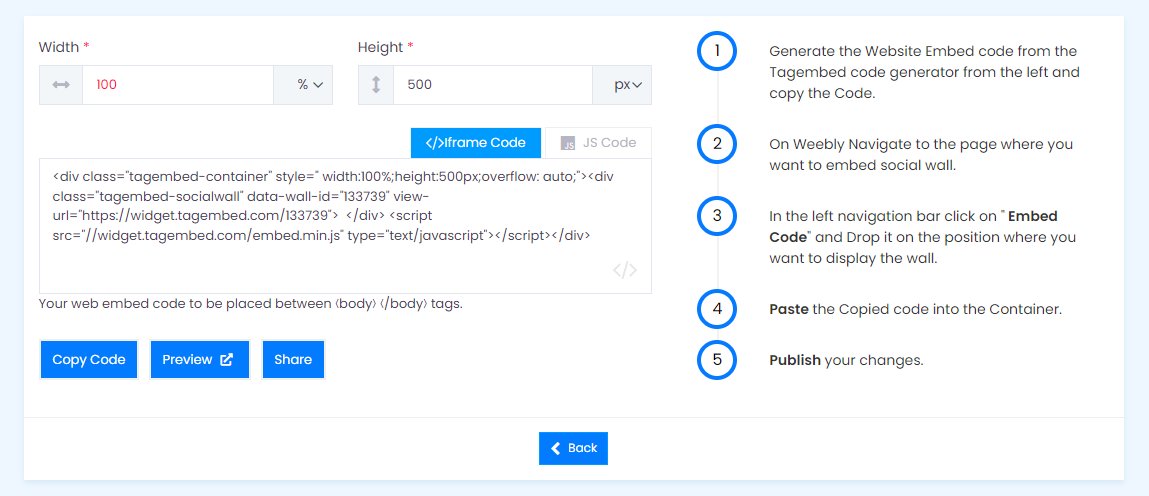Open the Preview in new window

(x=199, y=360)
